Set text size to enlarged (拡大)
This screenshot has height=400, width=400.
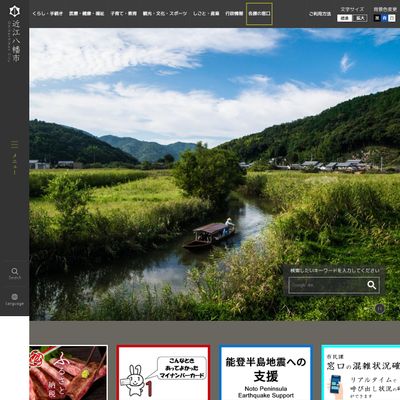360,18
